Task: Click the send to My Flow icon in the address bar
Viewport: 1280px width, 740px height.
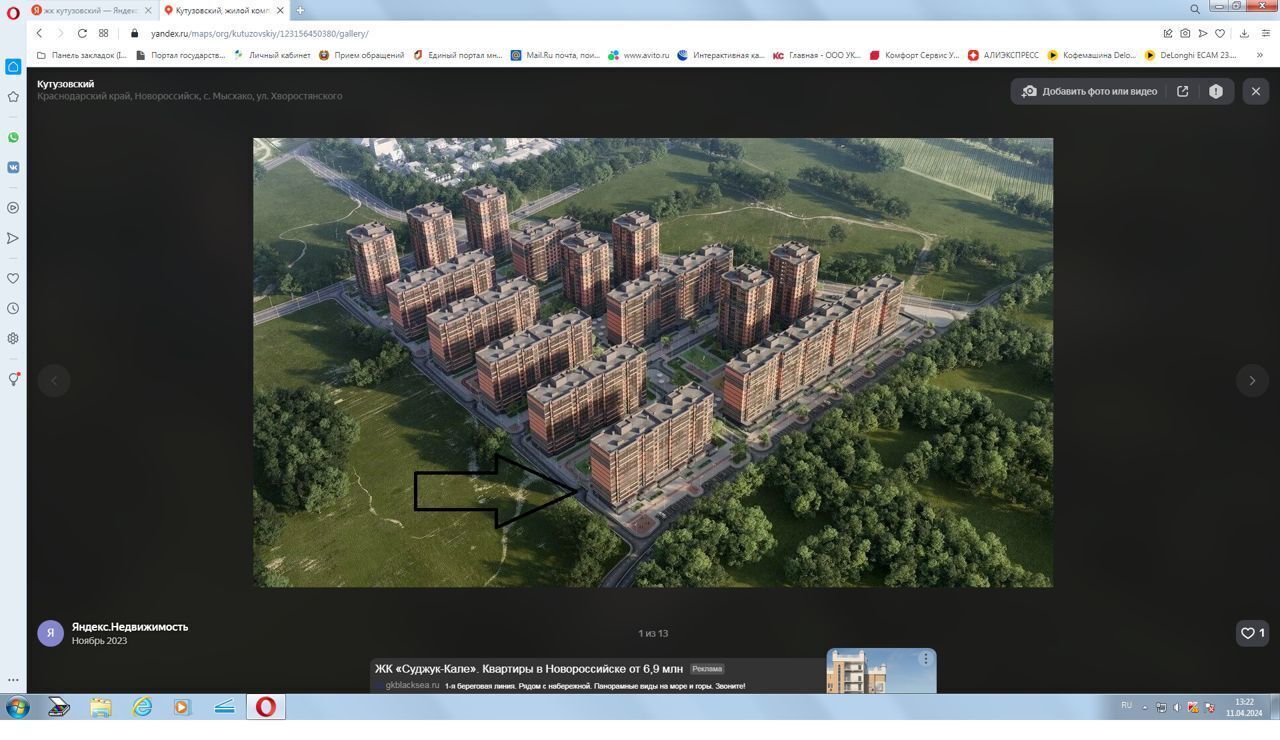Action: [x=1202, y=33]
